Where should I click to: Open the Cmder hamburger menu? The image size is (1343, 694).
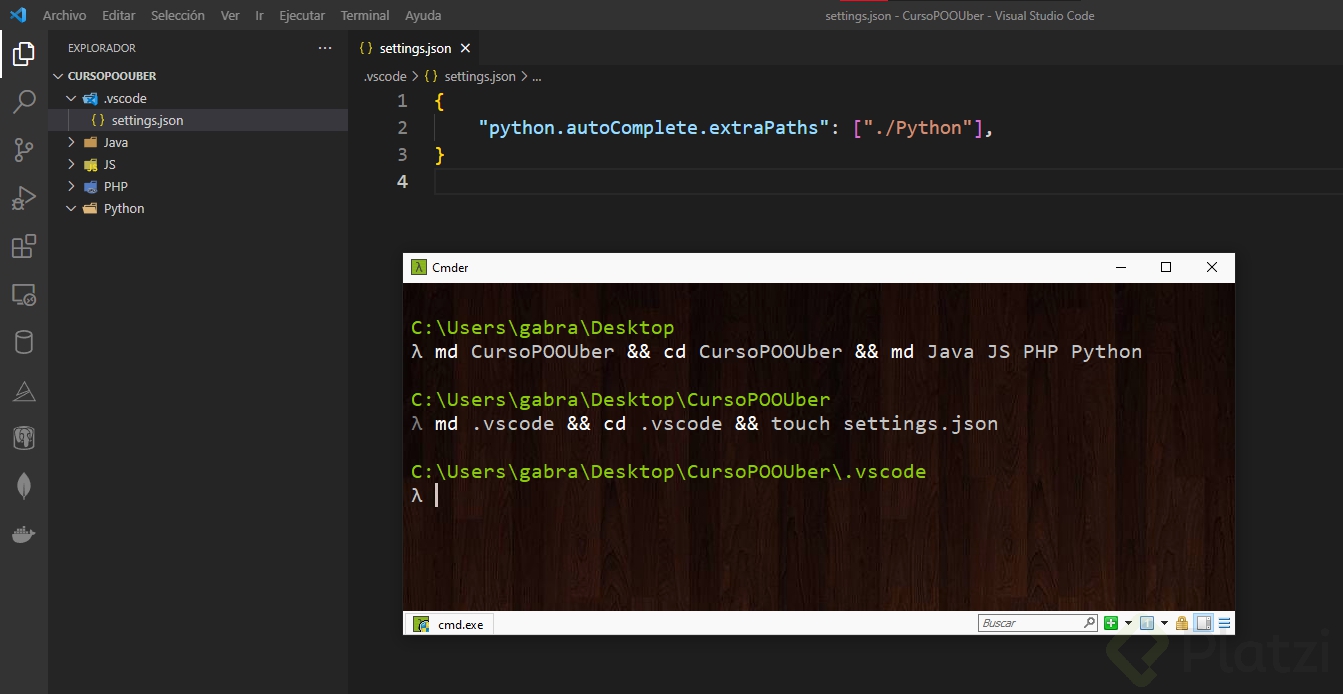[x=1223, y=622]
